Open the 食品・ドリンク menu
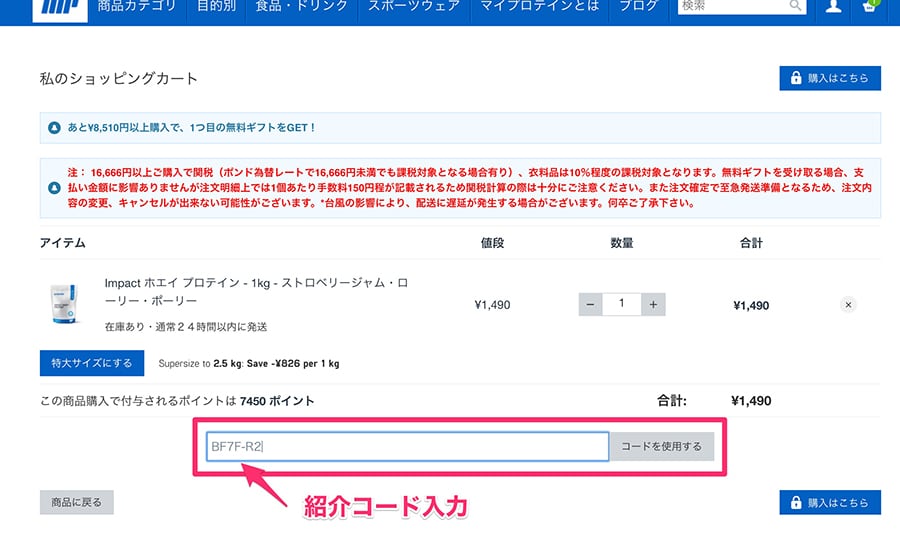This screenshot has width=900, height=535. [x=301, y=7]
